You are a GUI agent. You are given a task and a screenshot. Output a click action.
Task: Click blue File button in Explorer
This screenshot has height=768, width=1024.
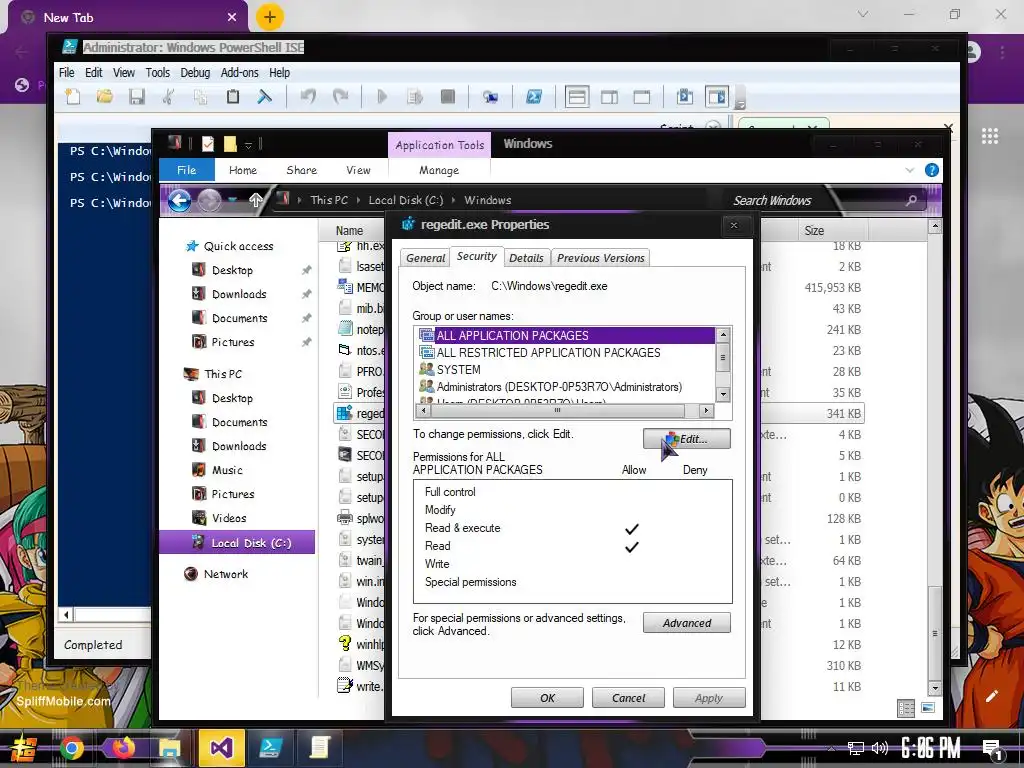coord(187,170)
